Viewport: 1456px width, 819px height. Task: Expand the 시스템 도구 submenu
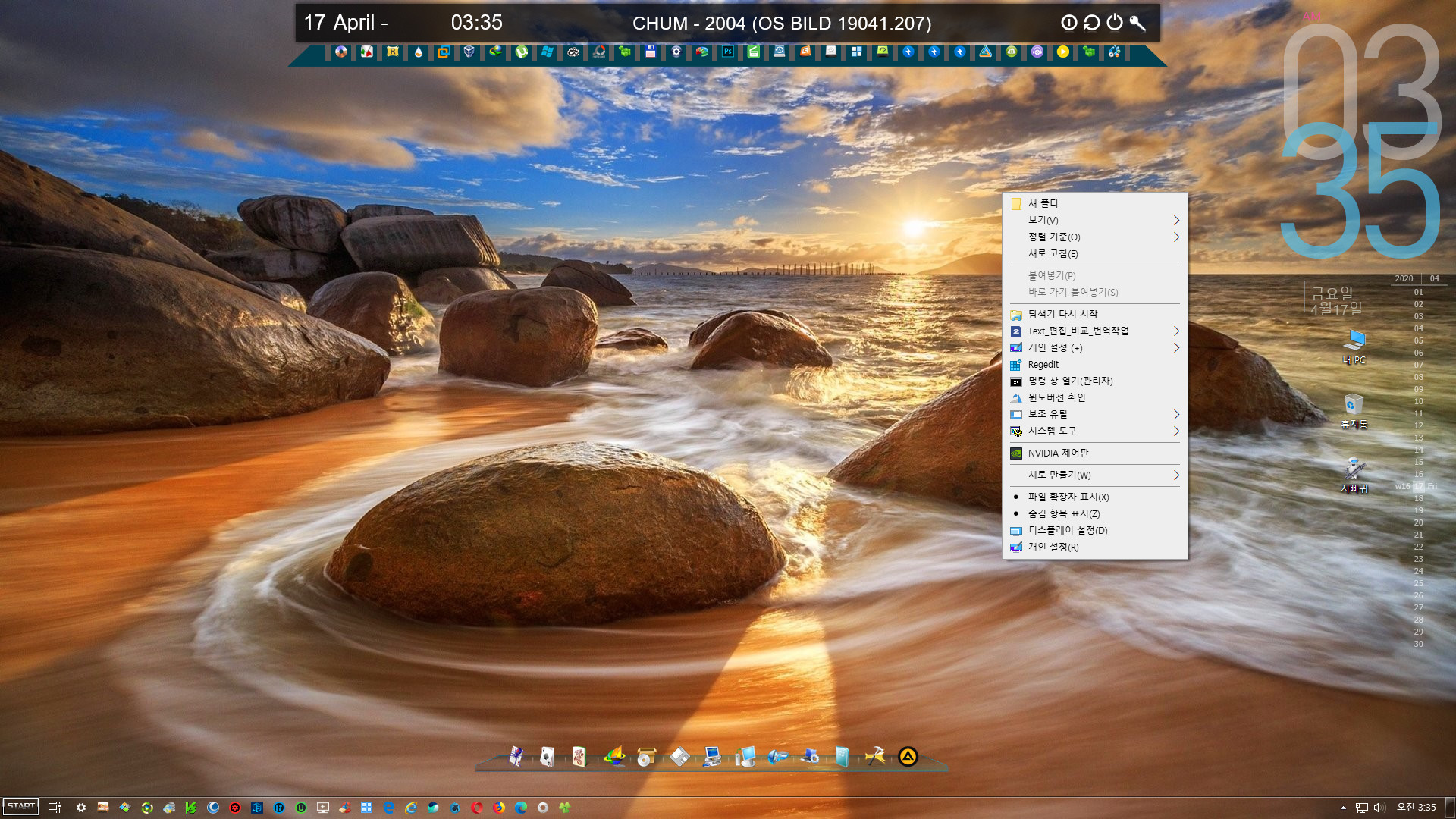click(1095, 431)
